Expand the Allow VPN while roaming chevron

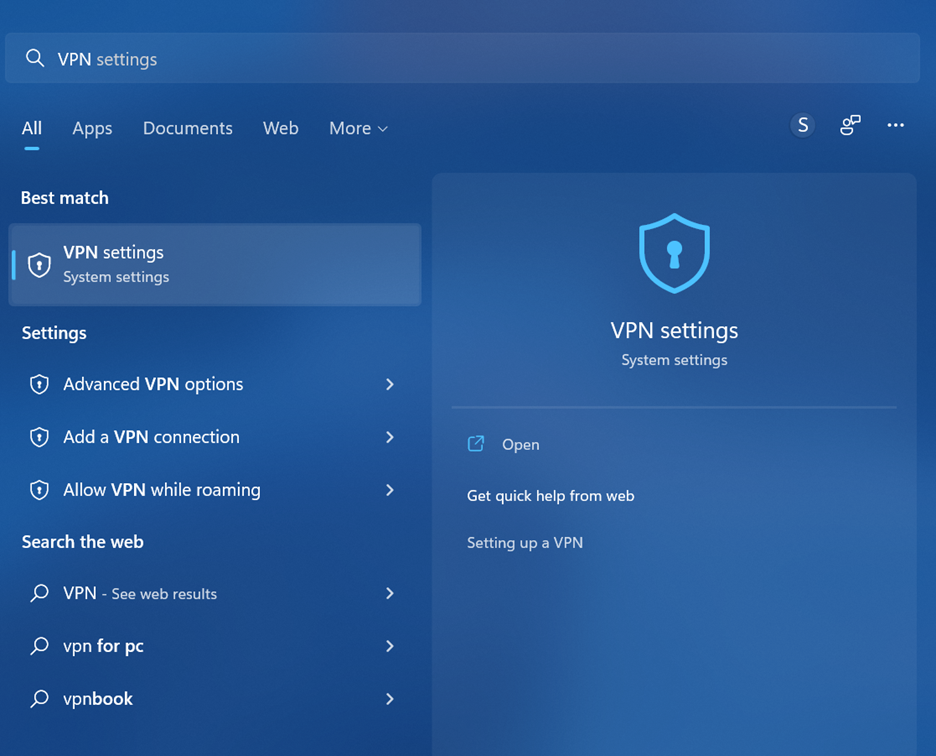point(390,490)
